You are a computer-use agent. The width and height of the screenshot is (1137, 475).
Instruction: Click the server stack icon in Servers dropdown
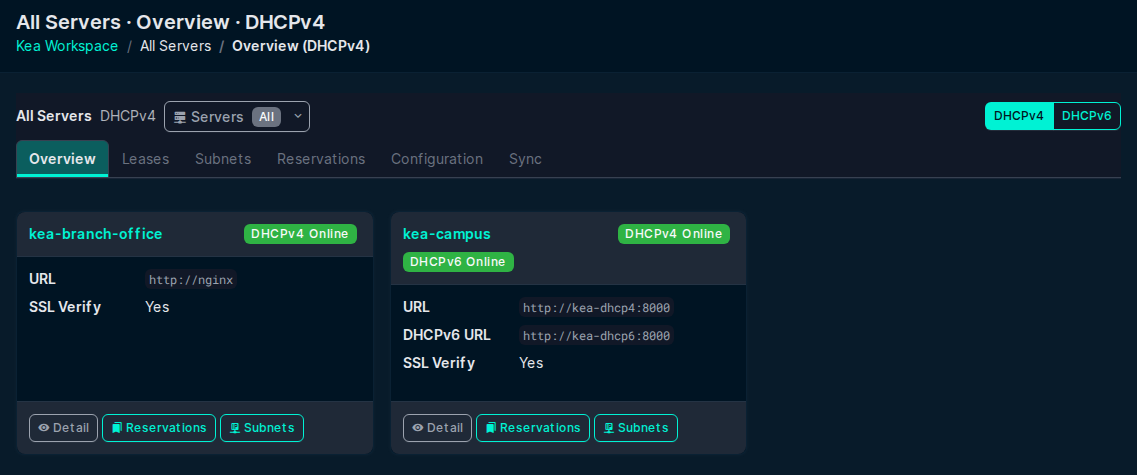180,117
